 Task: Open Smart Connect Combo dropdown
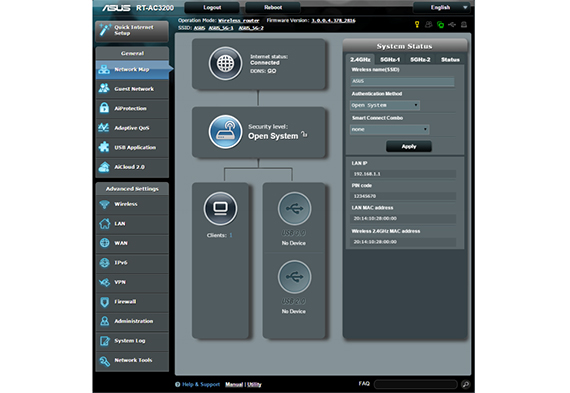389,129
